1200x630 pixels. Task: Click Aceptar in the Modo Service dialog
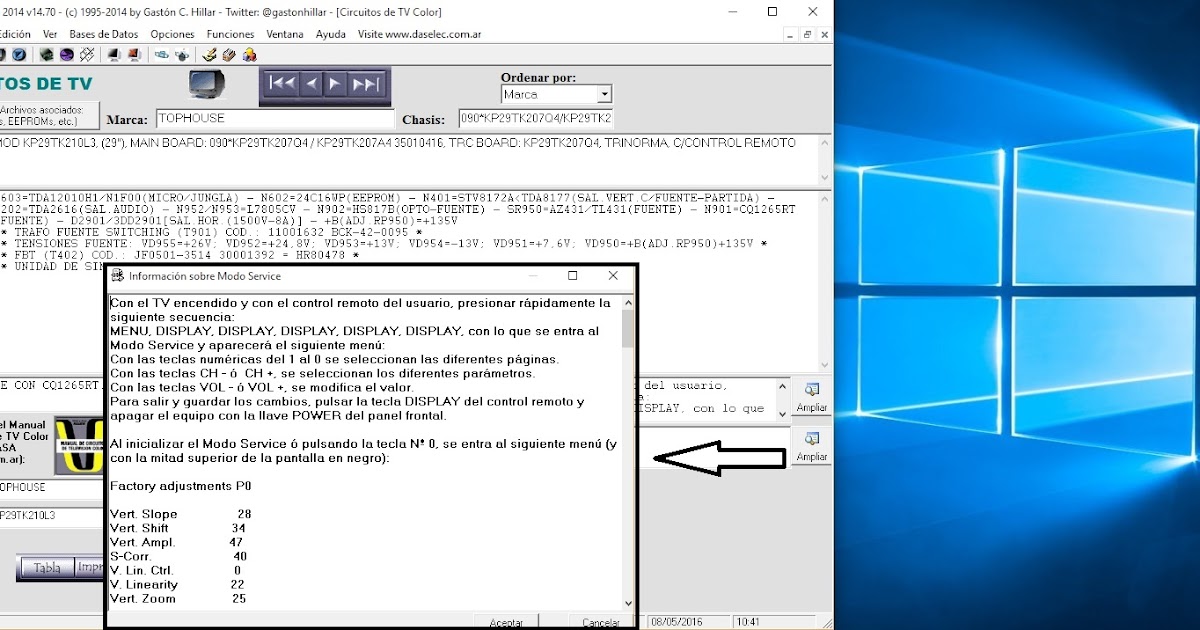pyautogui.click(x=506, y=622)
